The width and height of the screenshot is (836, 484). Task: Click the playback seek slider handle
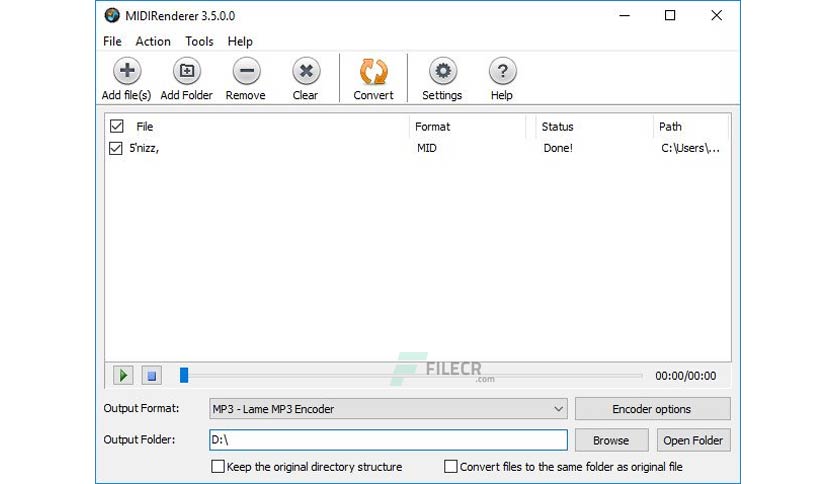tap(184, 375)
